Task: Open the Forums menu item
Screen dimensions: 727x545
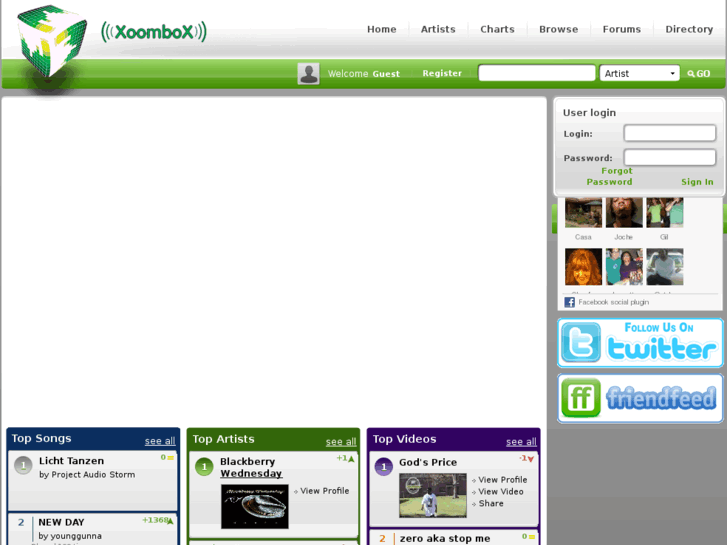Action: tap(622, 29)
